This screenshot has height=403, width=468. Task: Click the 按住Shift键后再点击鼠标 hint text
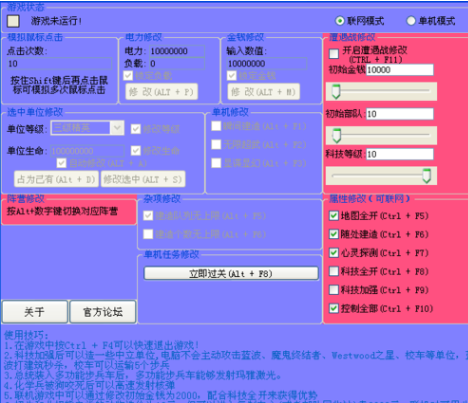point(59,85)
